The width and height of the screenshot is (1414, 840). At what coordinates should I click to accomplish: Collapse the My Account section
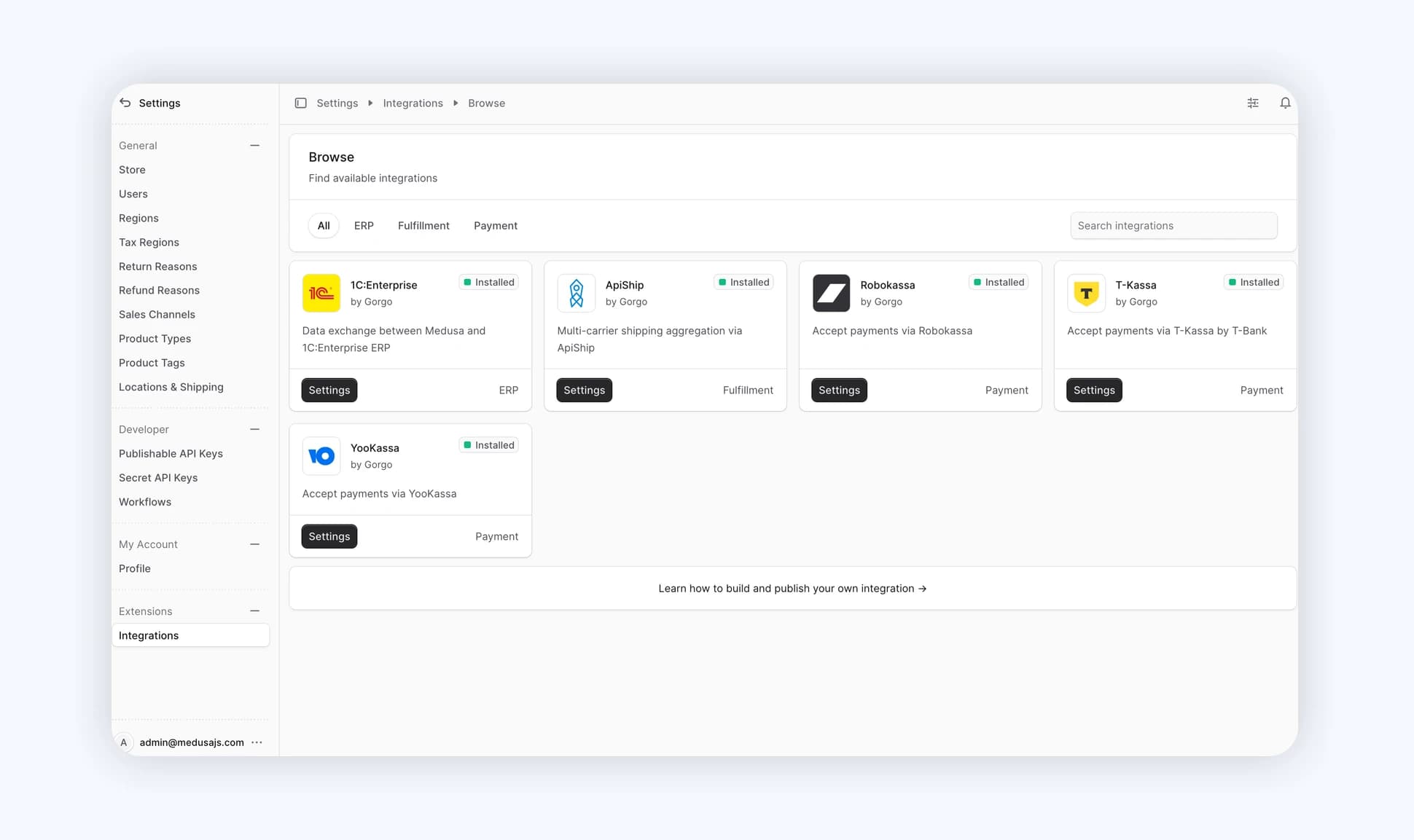tap(255, 544)
